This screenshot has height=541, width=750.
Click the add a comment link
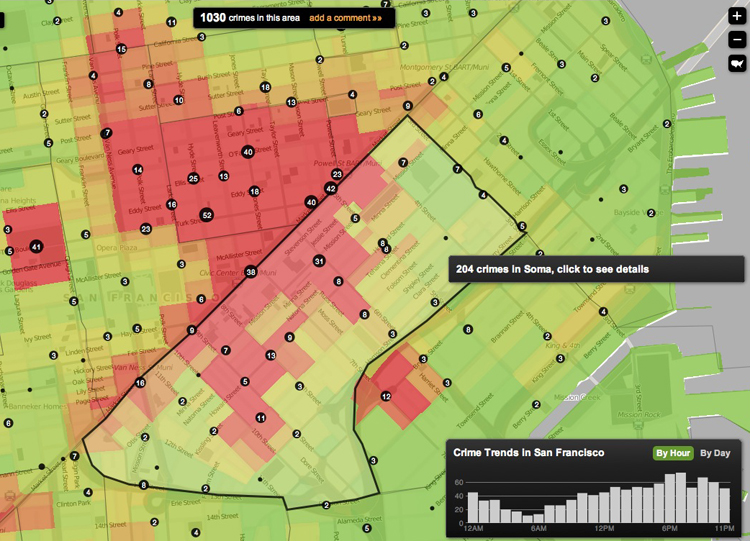[x=345, y=17]
